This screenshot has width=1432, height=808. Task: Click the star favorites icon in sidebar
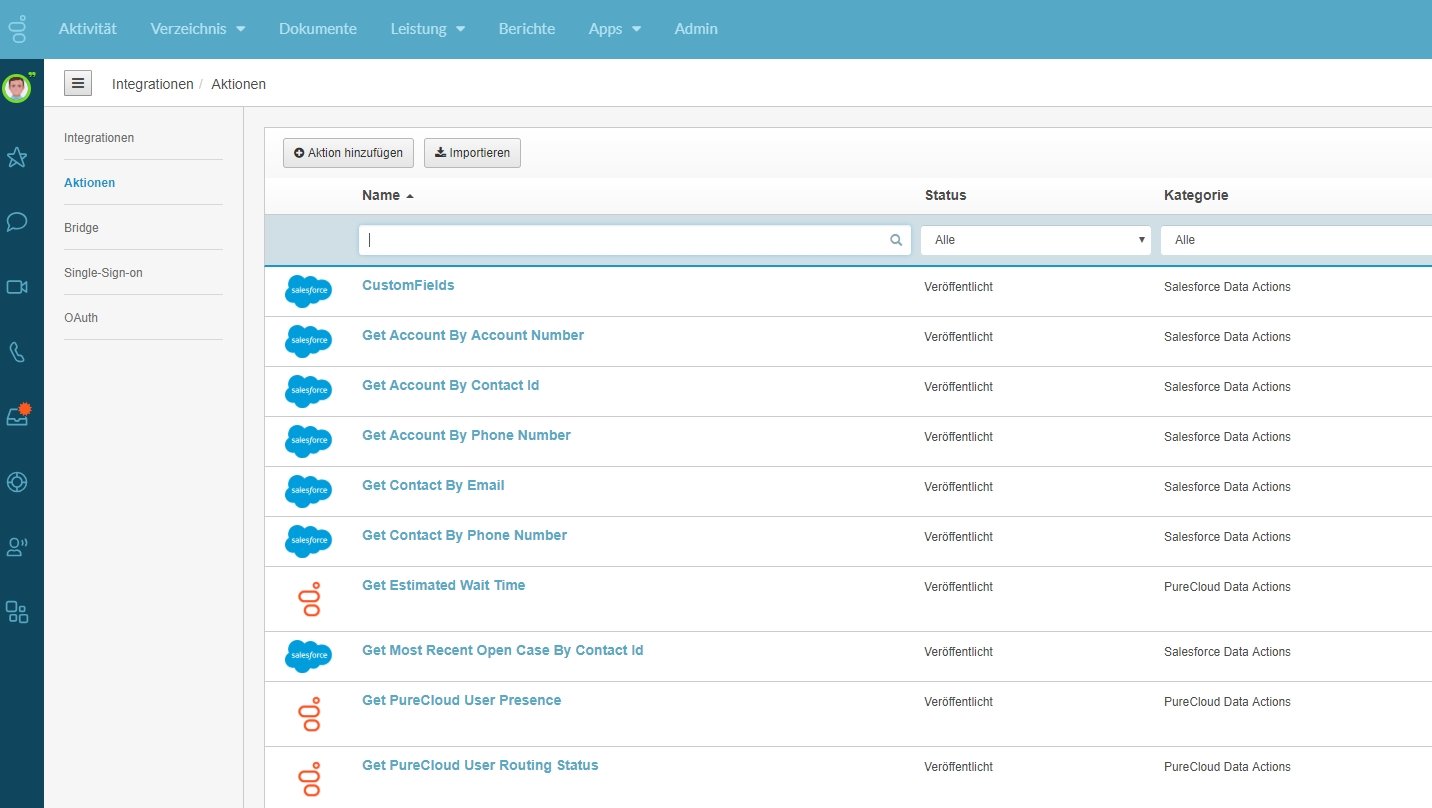pyautogui.click(x=17, y=157)
